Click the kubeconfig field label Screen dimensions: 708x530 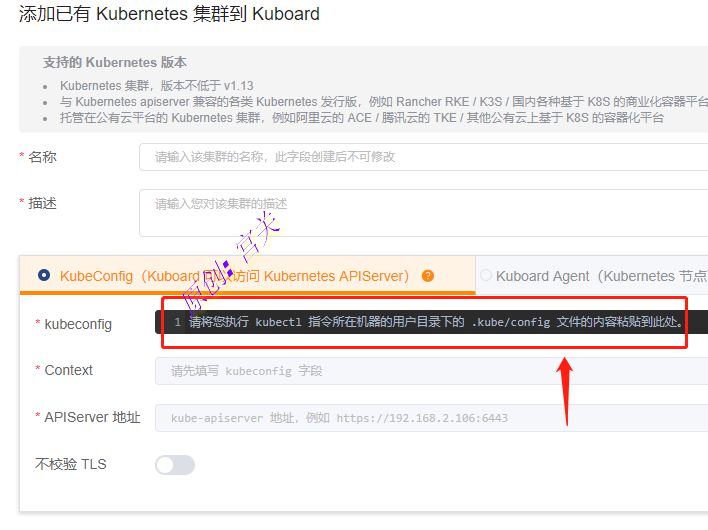pos(78,324)
